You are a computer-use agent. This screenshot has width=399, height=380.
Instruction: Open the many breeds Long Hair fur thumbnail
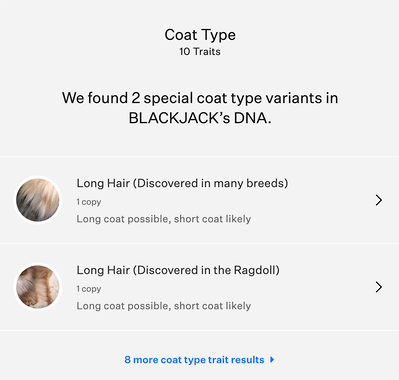pos(38,200)
